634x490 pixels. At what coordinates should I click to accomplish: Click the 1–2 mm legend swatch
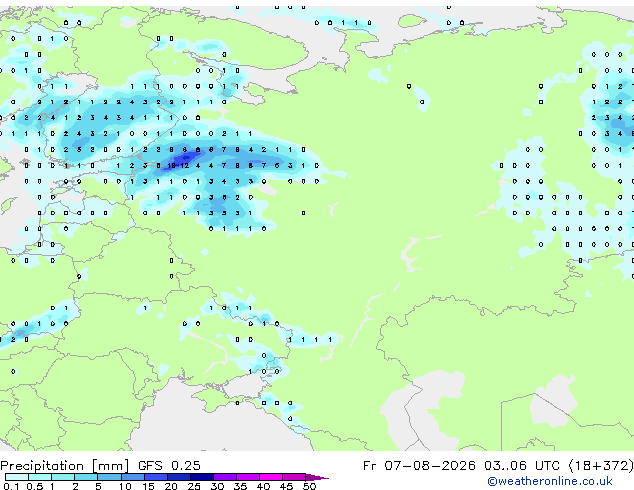(63, 477)
